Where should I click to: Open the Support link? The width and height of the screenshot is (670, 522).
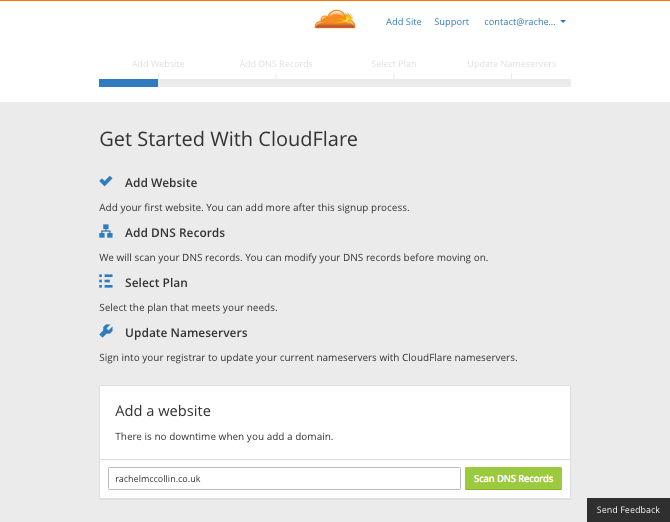[x=451, y=22]
